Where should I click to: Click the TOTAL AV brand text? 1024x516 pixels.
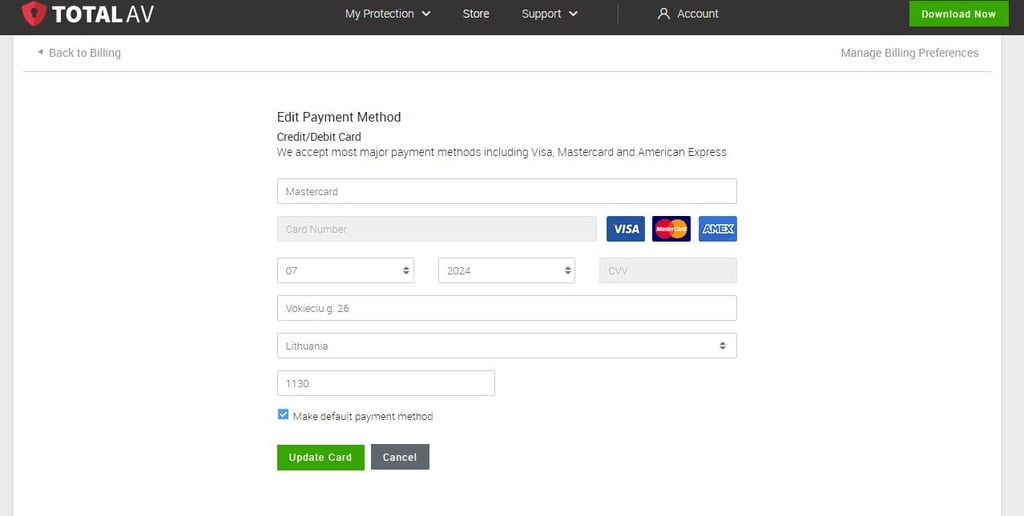pos(103,14)
